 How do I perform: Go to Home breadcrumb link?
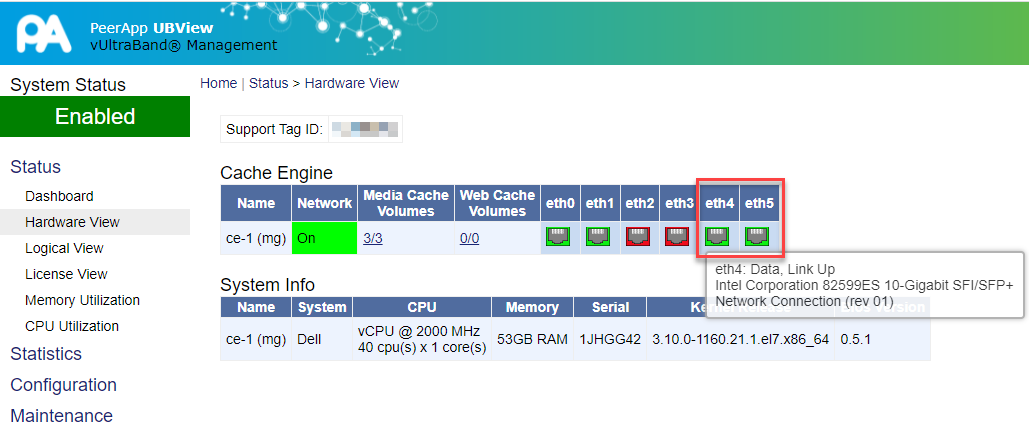coord(218,83)
